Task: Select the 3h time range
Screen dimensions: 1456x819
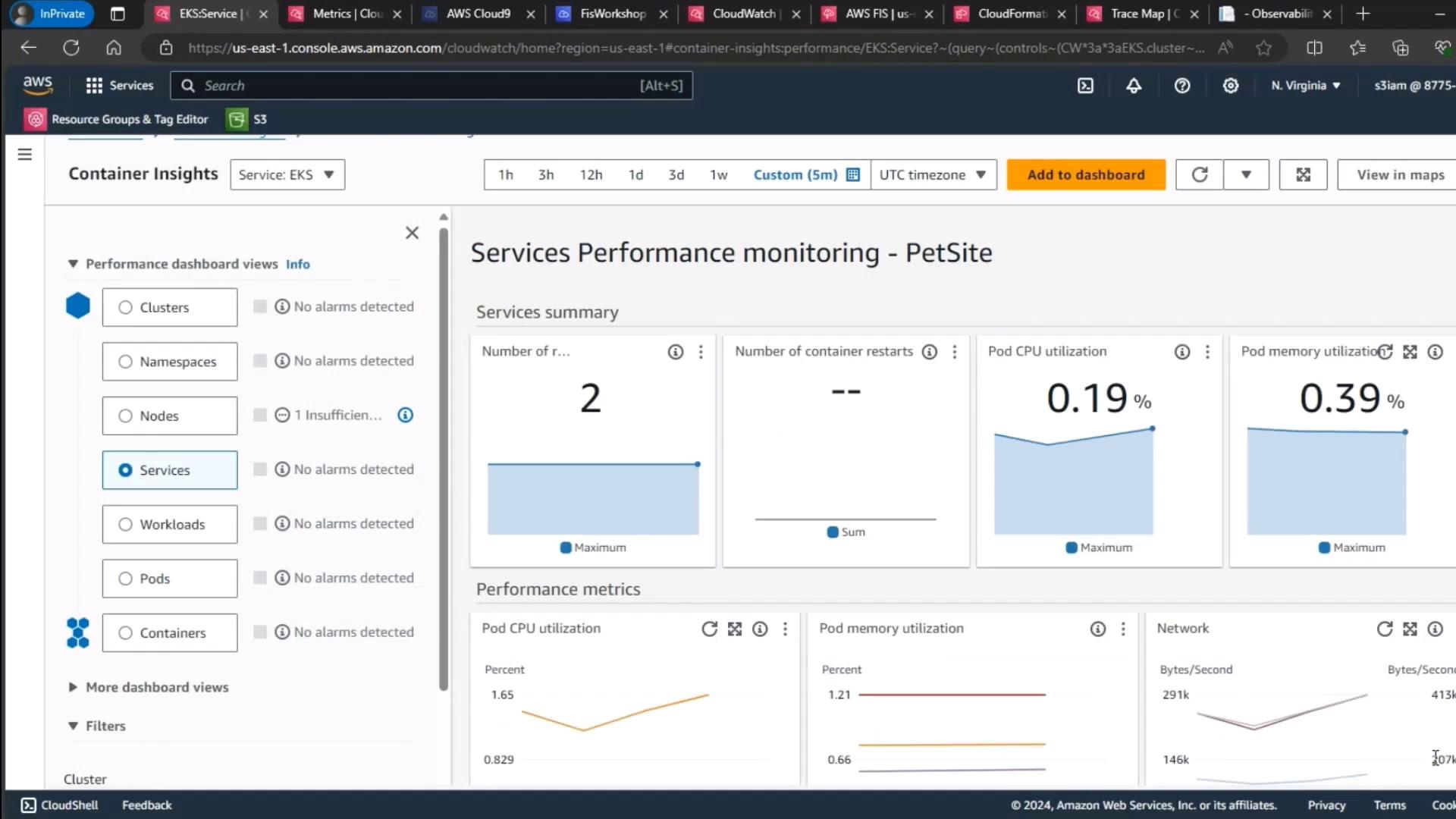Action: click(546, 175)
